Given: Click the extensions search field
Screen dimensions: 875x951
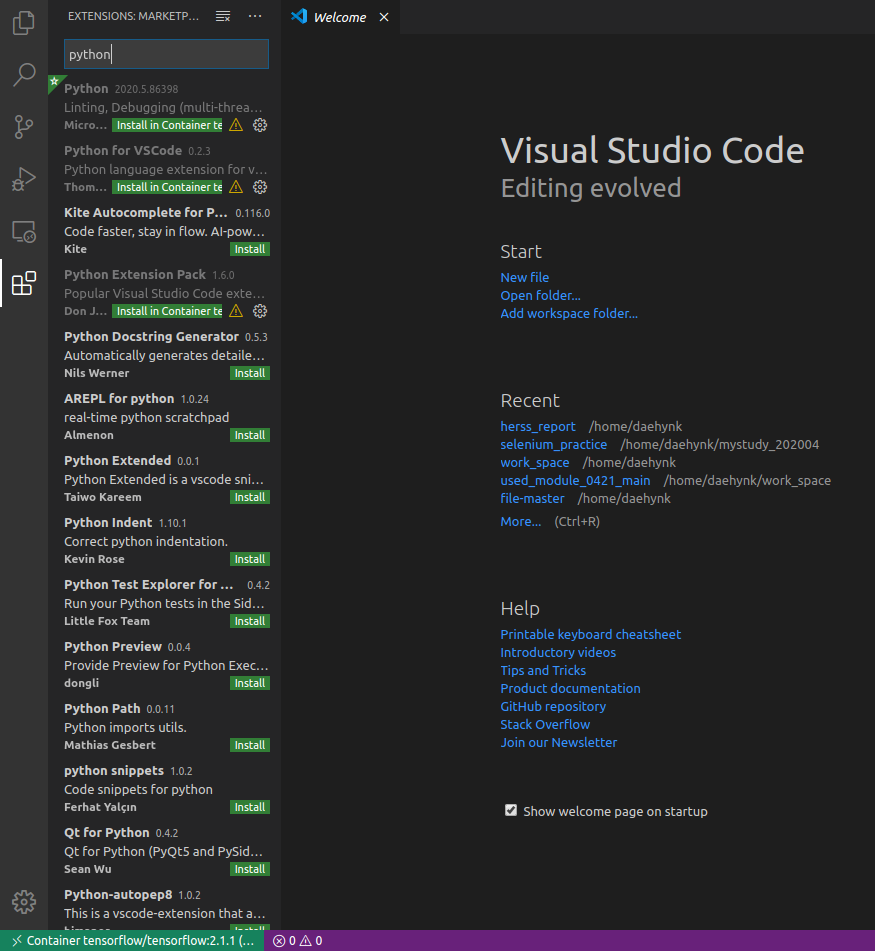Looking at the screenshot, I should (166, 54).
